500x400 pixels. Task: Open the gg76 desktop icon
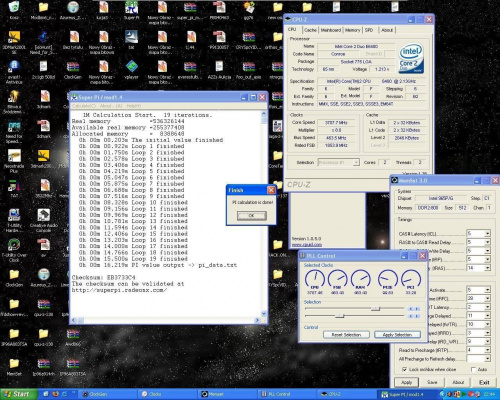pos(248,10)
